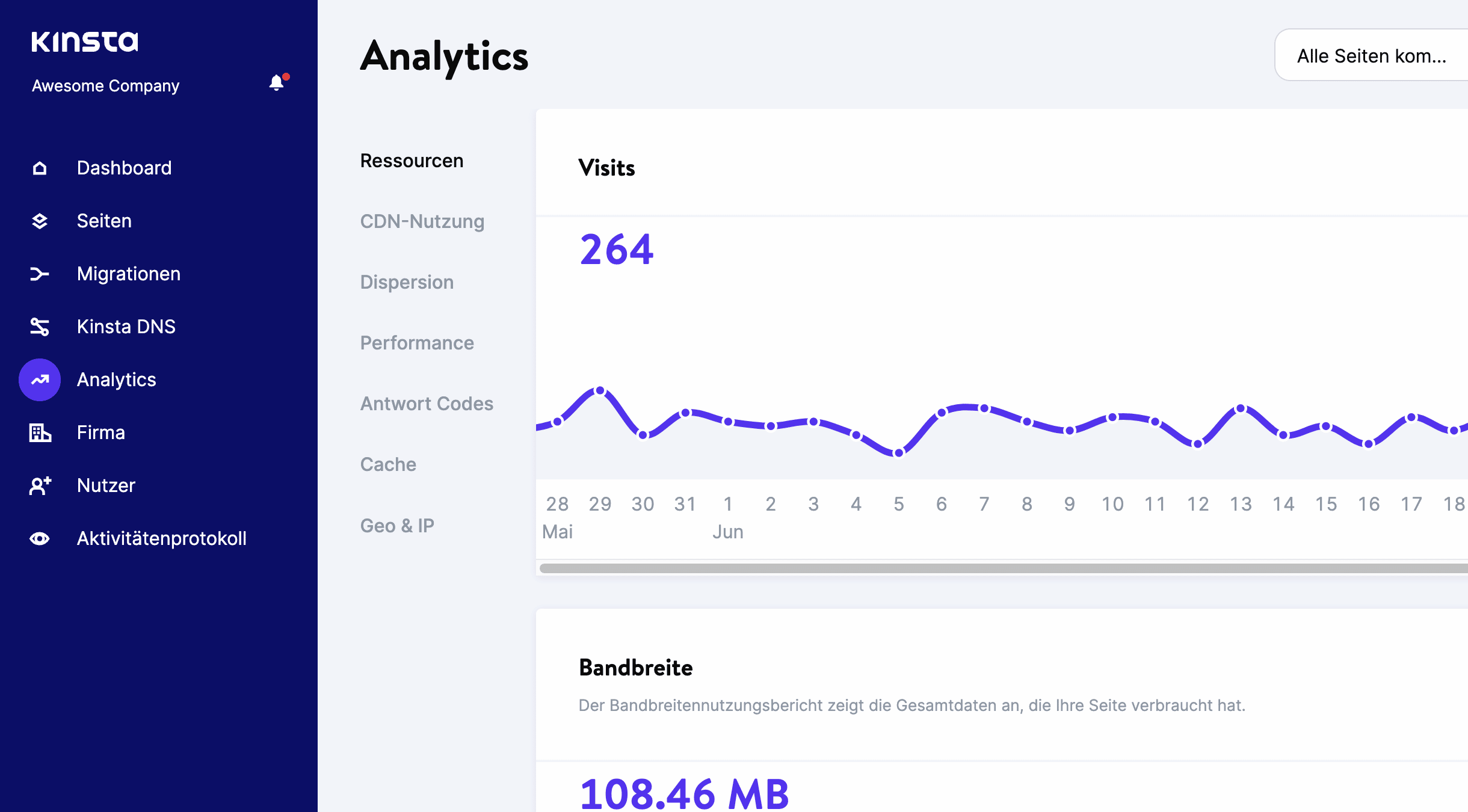Open the Cache analytics page
Viewport: 1468px width, 812px height.
[388, 464]
